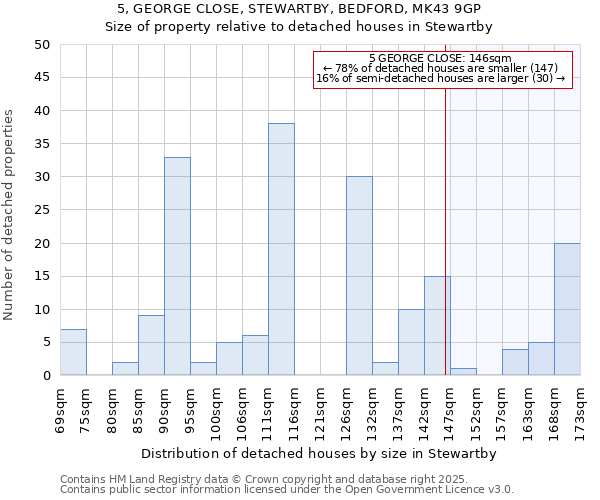Viewport: 600px width, 500px height.
Task: Select the bar between 85sqm and 90sqm
Action: click(151, 346)
